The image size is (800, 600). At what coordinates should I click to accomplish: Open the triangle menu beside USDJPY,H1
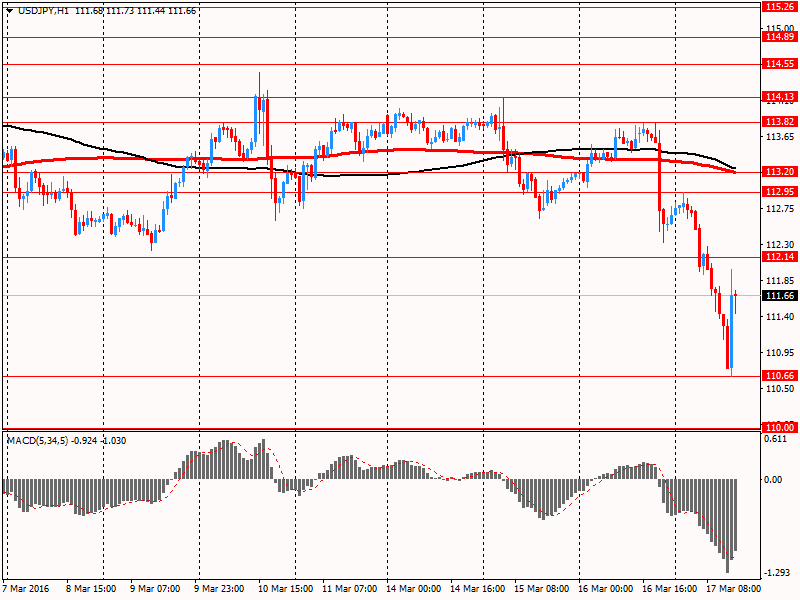click(x=10, y=10)
